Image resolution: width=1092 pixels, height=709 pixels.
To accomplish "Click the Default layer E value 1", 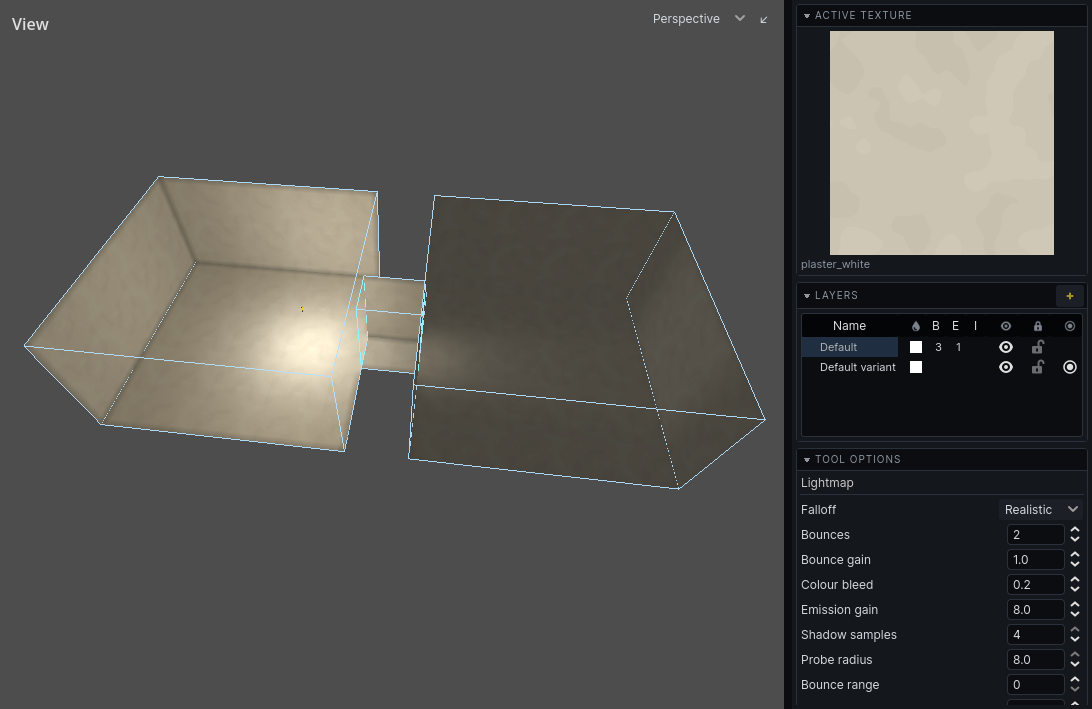I will [958, 347].
